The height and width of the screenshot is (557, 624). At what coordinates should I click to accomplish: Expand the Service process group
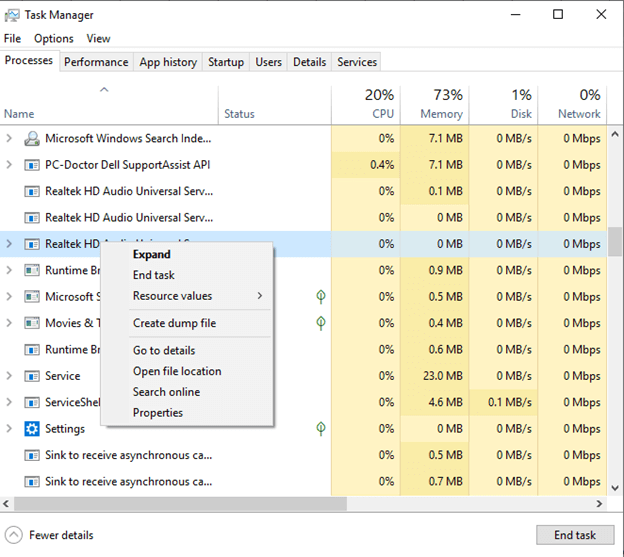[9, 376]
